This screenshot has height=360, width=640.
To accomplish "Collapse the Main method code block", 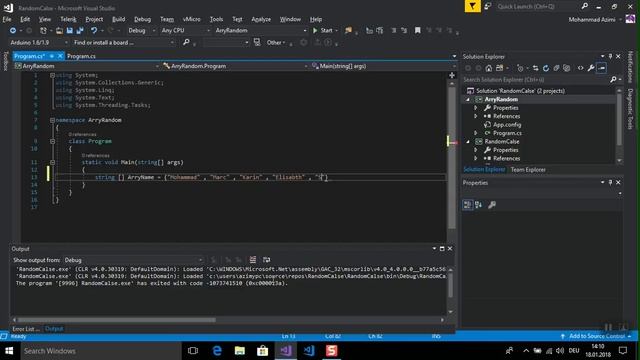I will (x=52, y=162).
